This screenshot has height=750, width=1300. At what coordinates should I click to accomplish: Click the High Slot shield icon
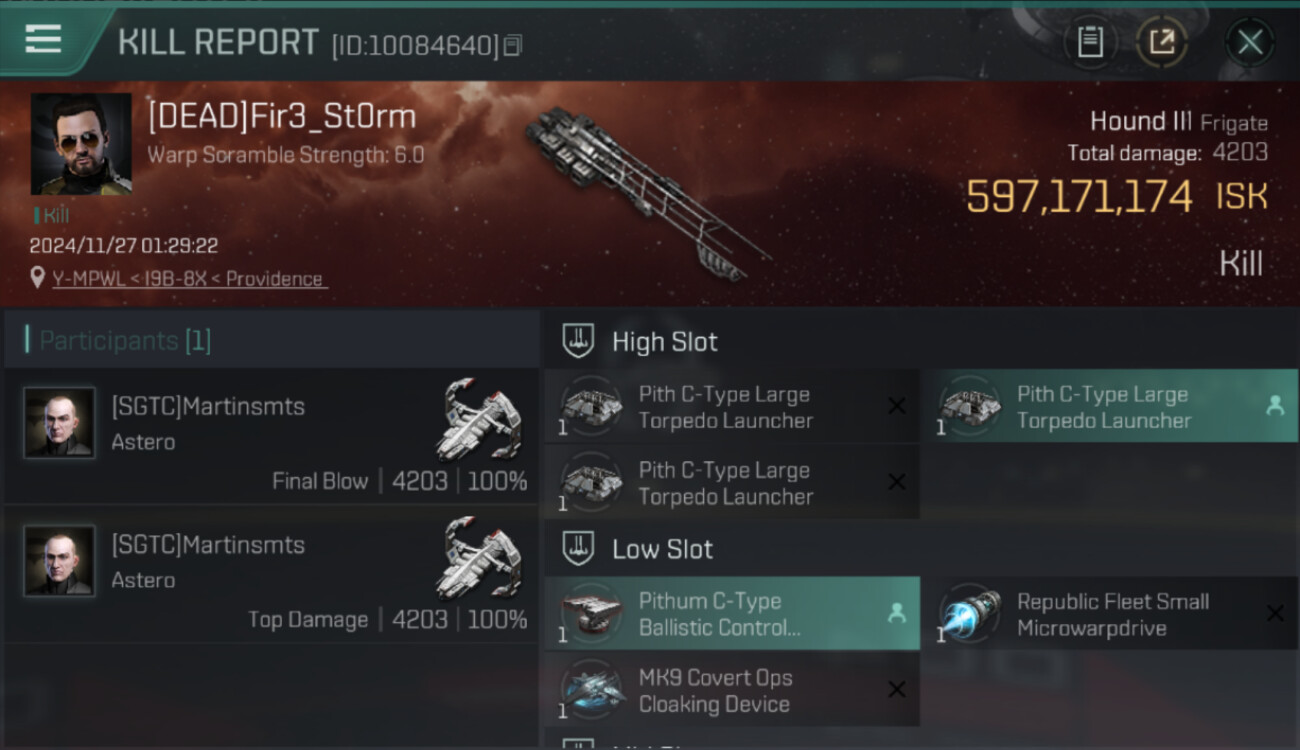click(x=577, y=341)
